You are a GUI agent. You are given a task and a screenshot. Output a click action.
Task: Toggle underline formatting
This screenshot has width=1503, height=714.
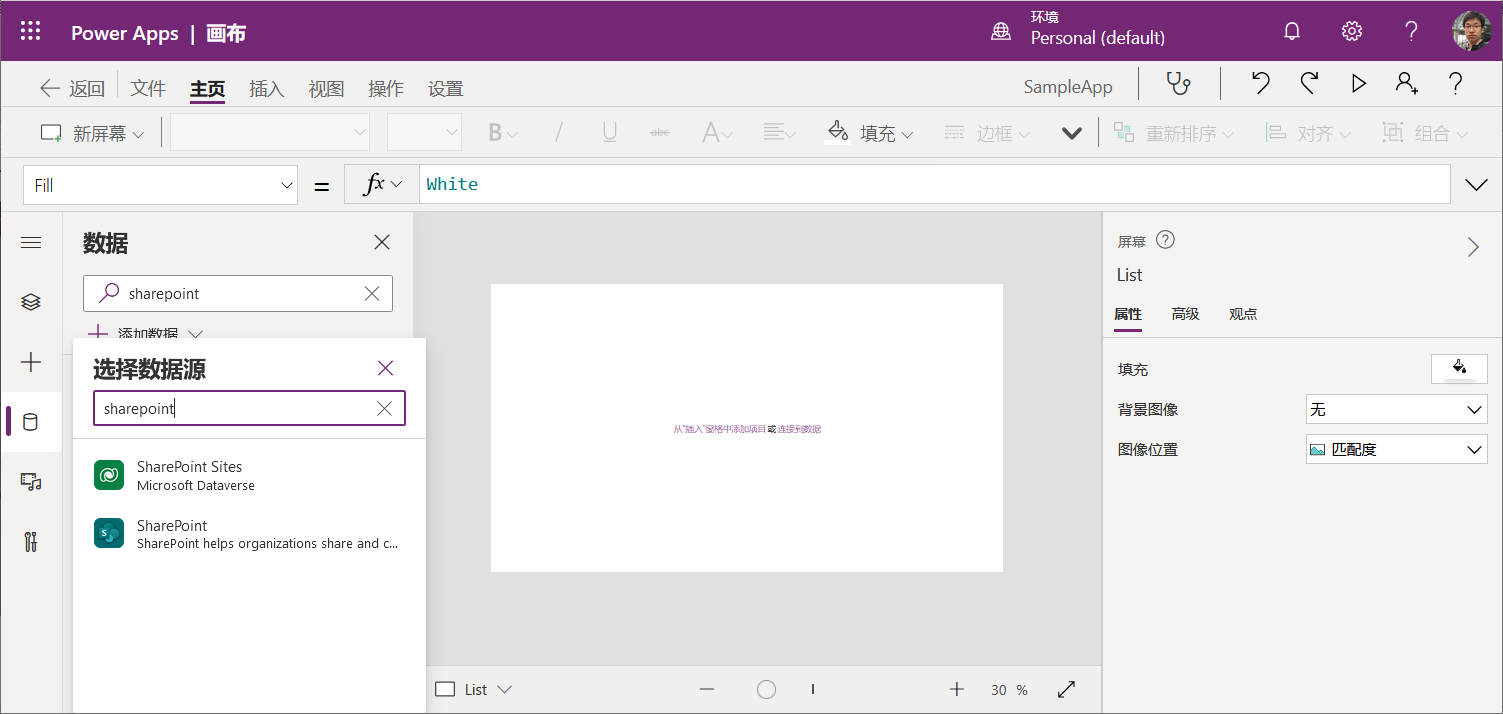609,133
